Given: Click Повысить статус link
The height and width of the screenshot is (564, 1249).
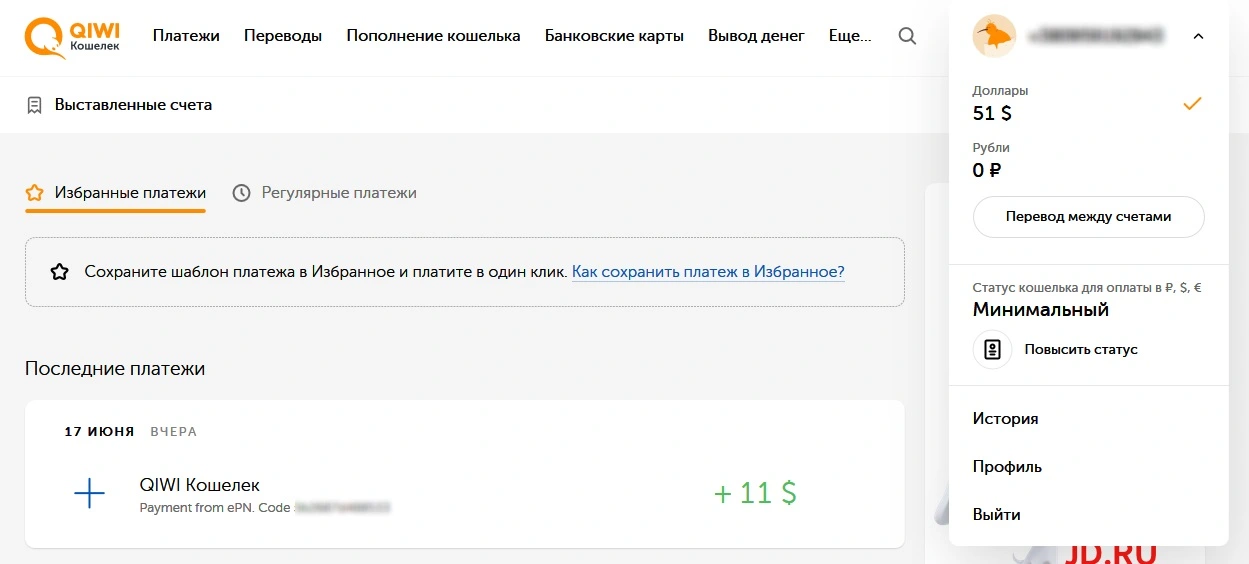Looking at the screenshot, I should point(1081,350).
